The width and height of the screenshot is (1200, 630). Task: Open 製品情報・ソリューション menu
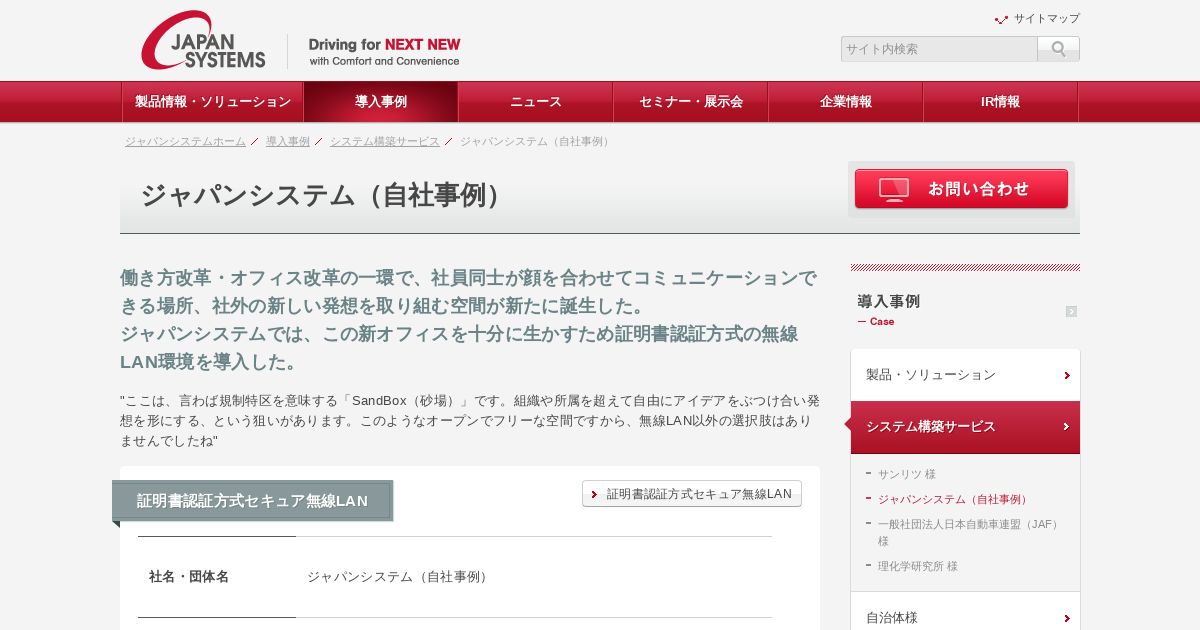213,102
